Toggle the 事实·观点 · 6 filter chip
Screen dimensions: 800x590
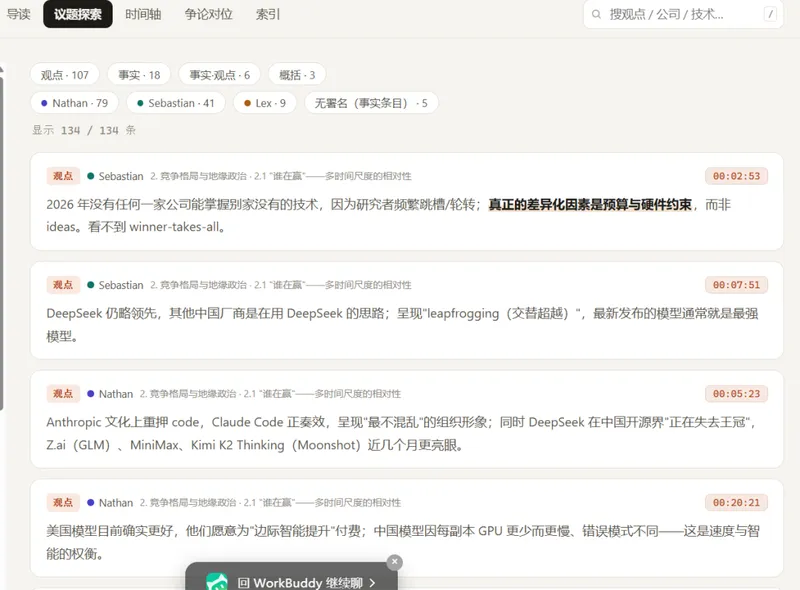tap(220, 75)
